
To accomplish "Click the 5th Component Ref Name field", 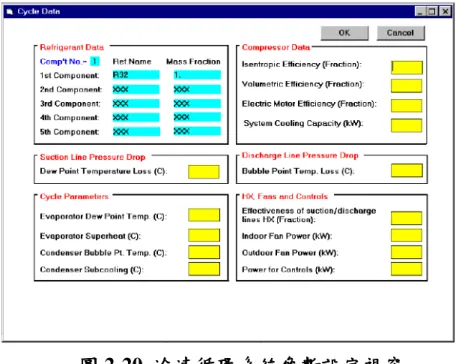I will pos(136,132).
